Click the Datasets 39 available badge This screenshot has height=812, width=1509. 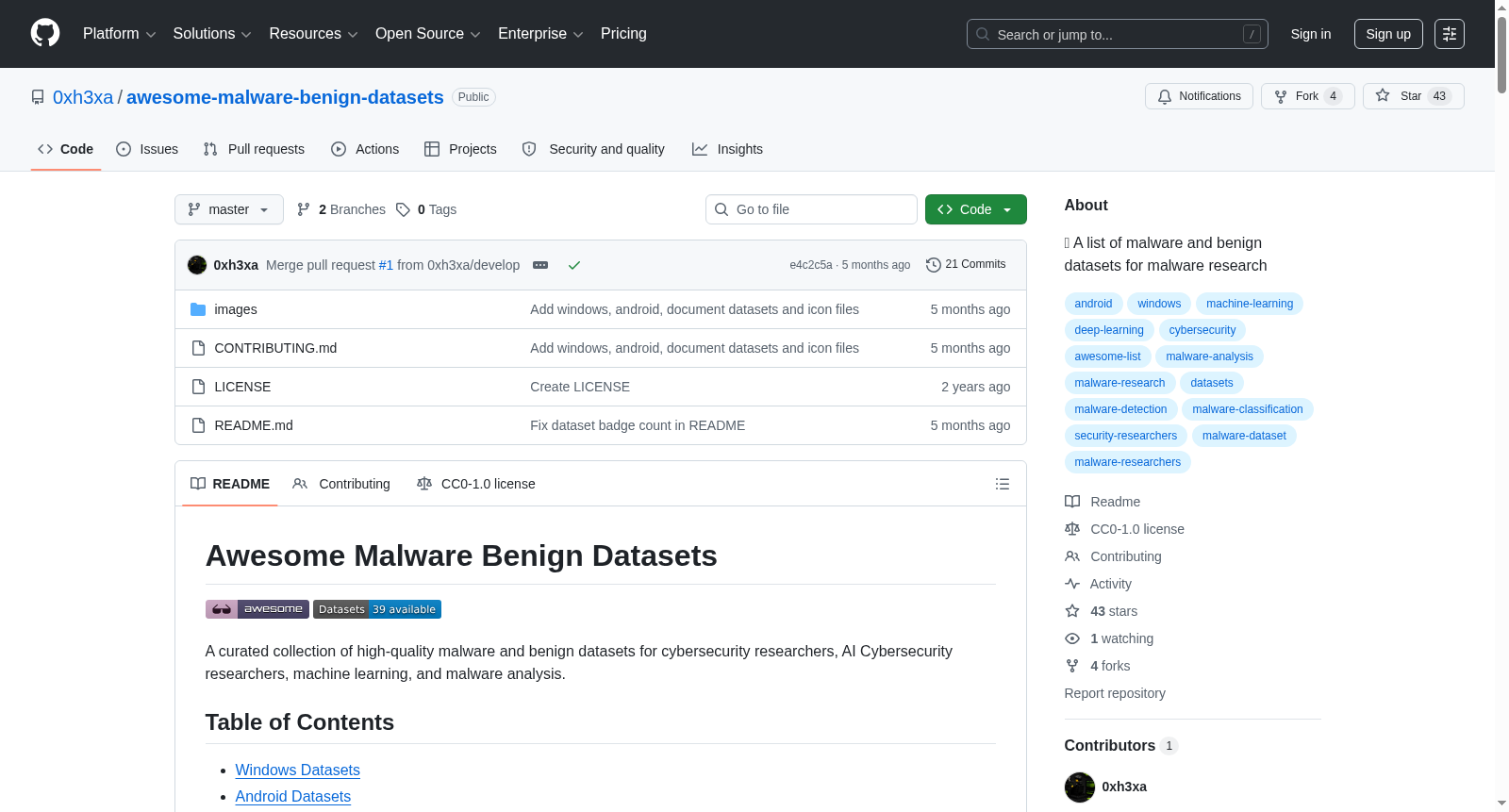click(x=377, y=609)
